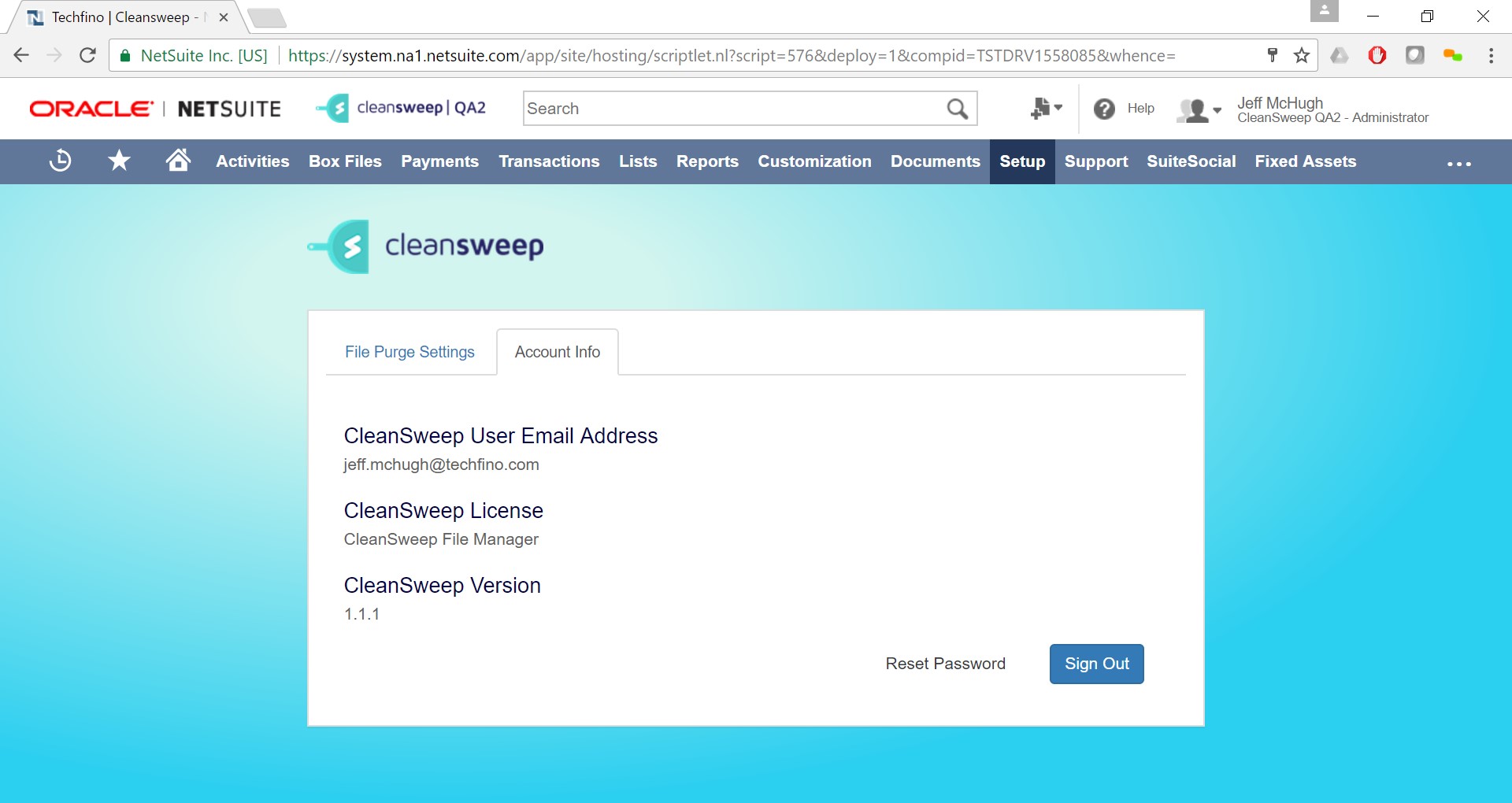This screenshot has height=803, width=1512.
Task: Open Chrome three-dot menu
Action: coord(1491,55)
